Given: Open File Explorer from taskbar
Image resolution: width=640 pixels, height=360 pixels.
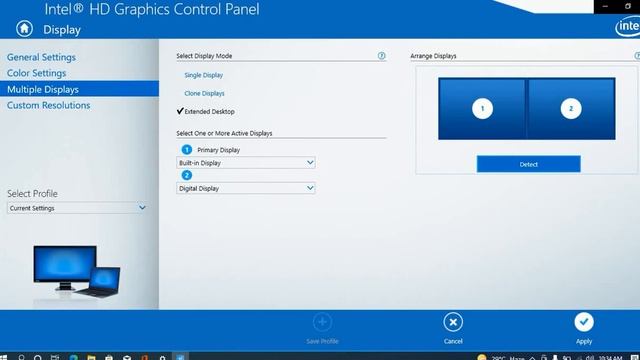Looking at the screenshot, I should pos(91,357).
